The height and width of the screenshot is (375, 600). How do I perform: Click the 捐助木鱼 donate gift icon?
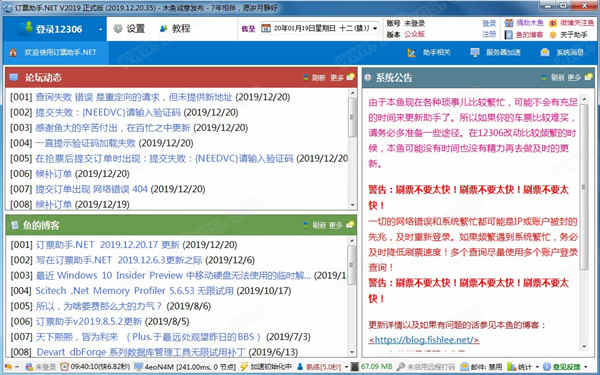tap(509, 23)
